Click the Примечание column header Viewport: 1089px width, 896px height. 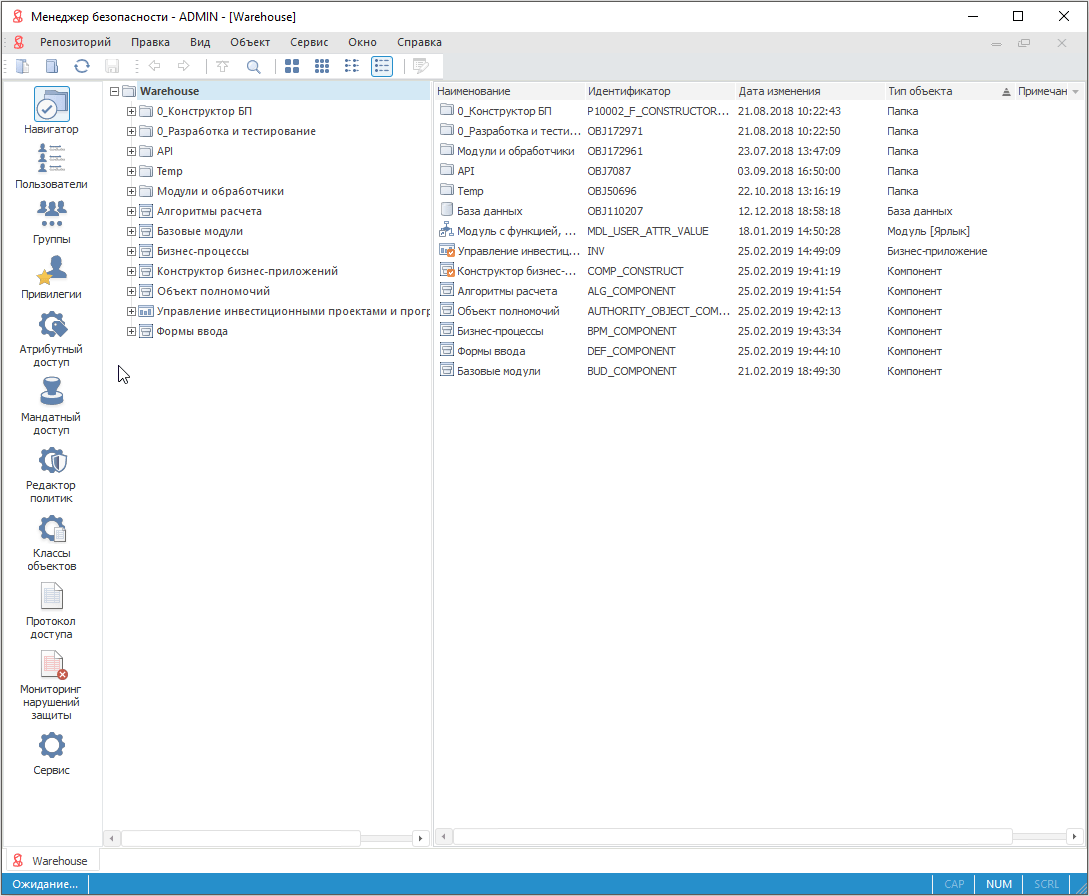pyautogui.click(x=1042, y=91)
